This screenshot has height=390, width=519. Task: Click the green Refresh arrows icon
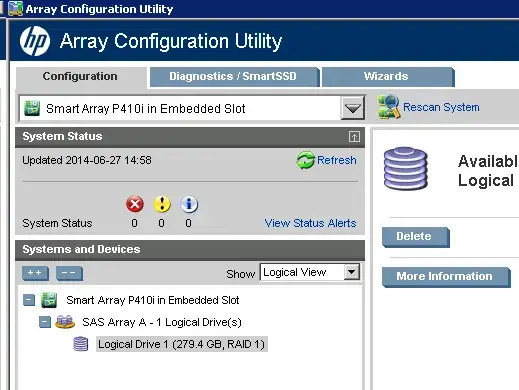[x=305, y=160]
